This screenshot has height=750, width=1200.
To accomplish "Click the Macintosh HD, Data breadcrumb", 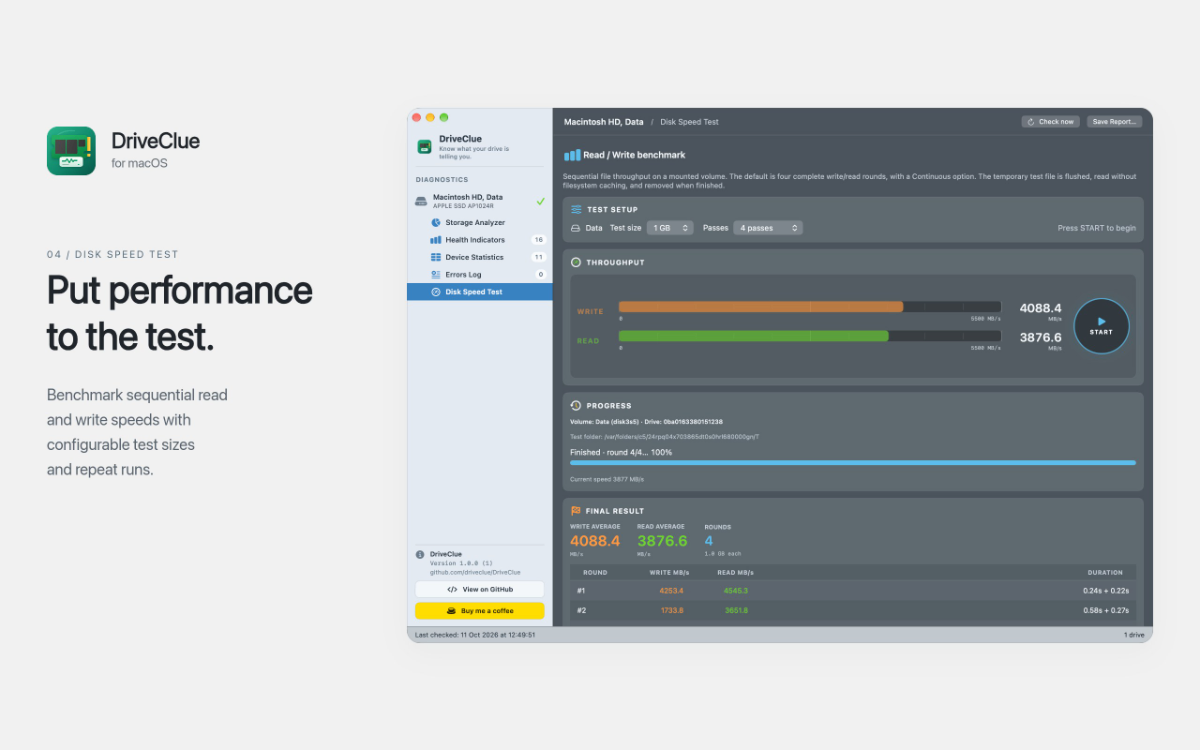I will (604, 122).
